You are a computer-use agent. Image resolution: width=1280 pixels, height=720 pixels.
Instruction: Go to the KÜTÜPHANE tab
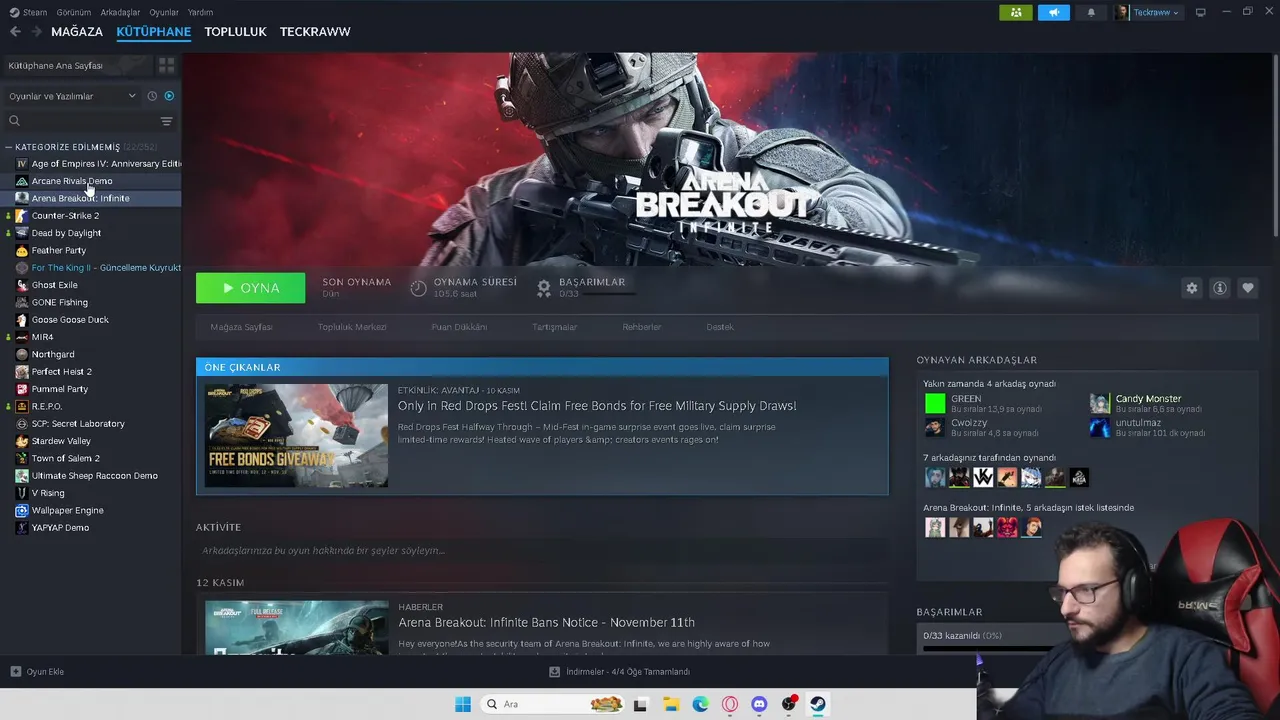coord(154,32)
